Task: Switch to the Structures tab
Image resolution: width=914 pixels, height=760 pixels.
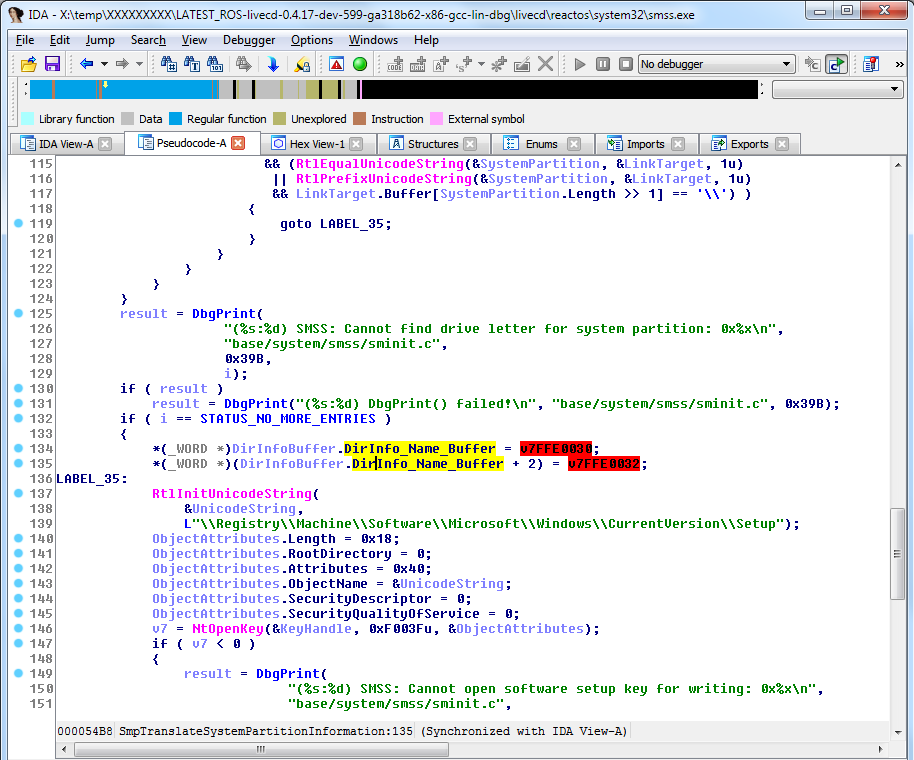Action: [433, 144]
